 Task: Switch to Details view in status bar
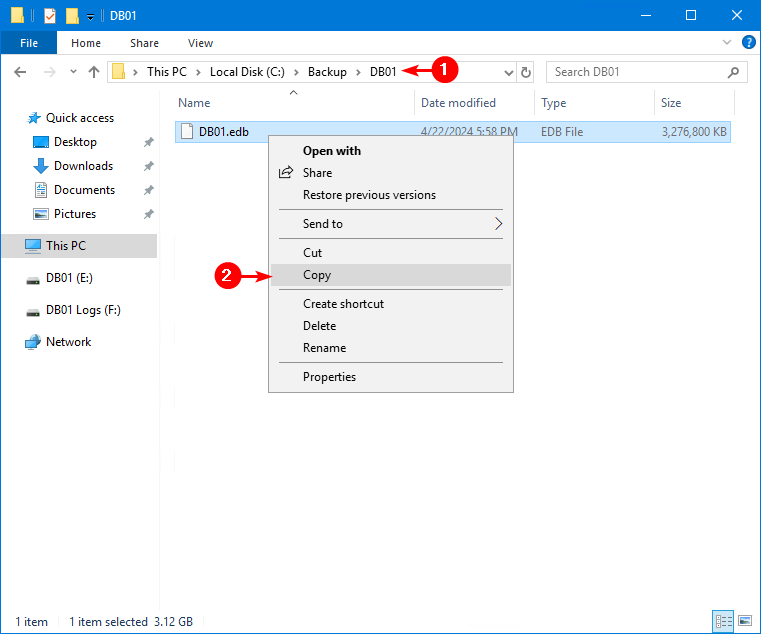tap(723, 621)
